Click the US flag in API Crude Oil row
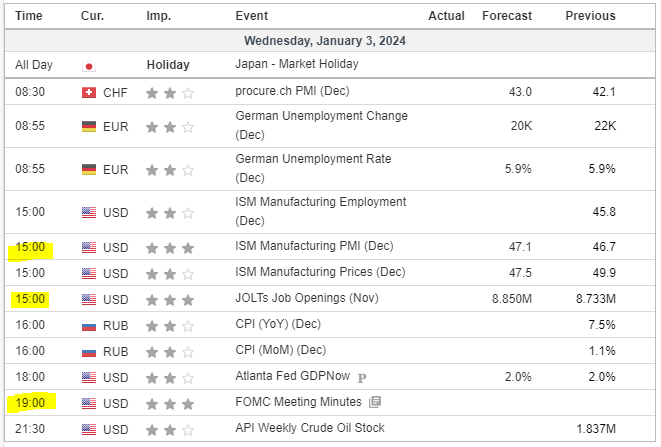 (x=89, y=429)
